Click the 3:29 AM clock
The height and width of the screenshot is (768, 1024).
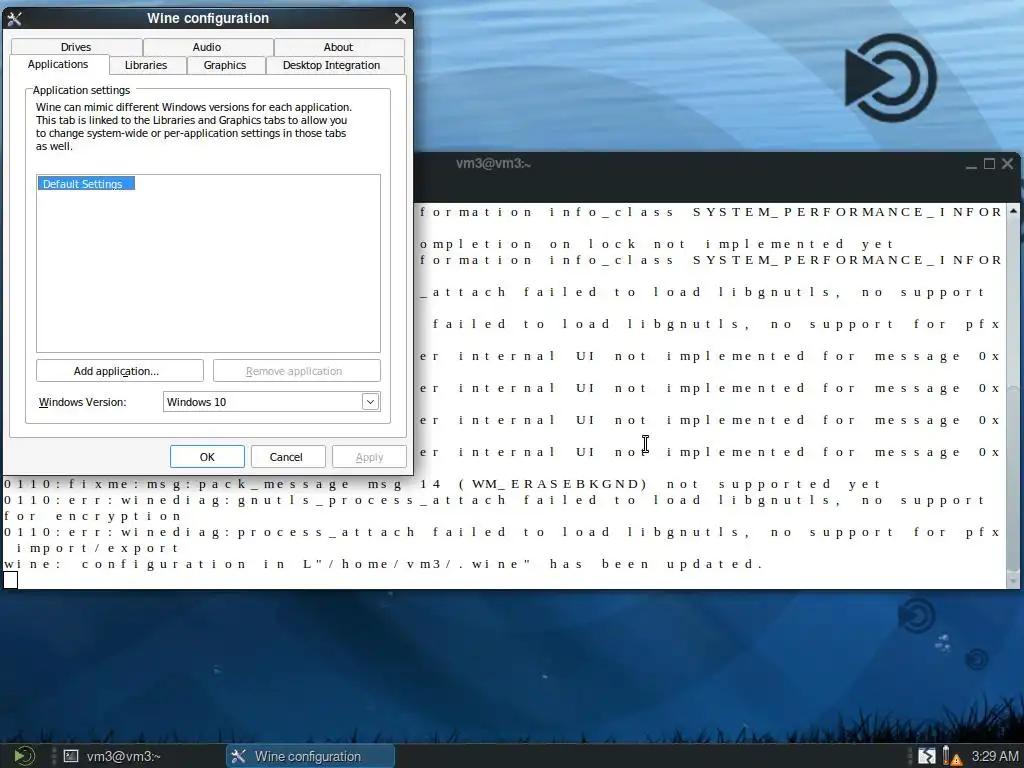click(x=994, y=756)
